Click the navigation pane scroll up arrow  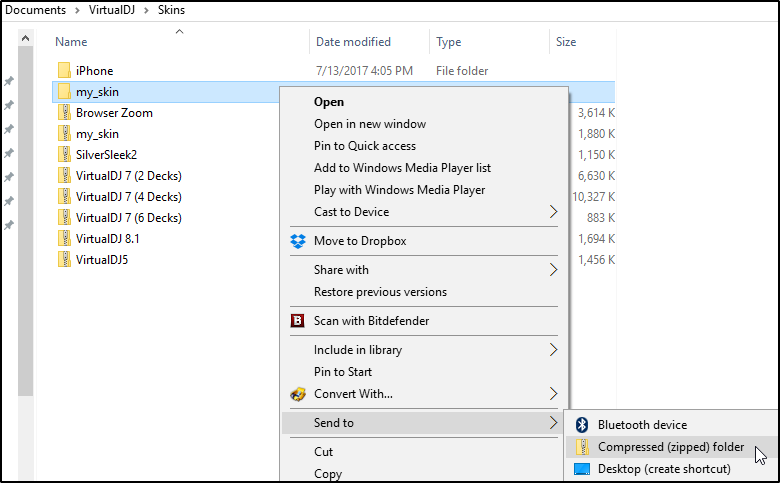(x=25, y=38)
